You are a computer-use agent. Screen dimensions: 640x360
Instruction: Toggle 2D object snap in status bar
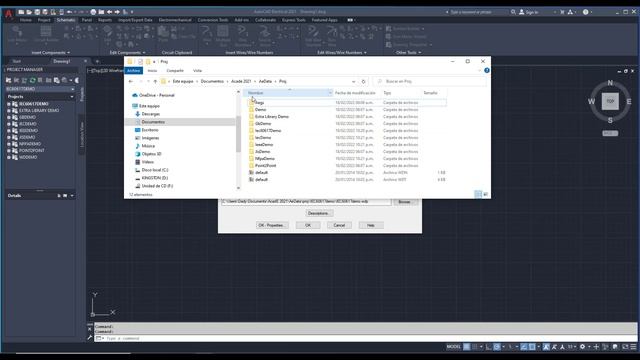532,347
